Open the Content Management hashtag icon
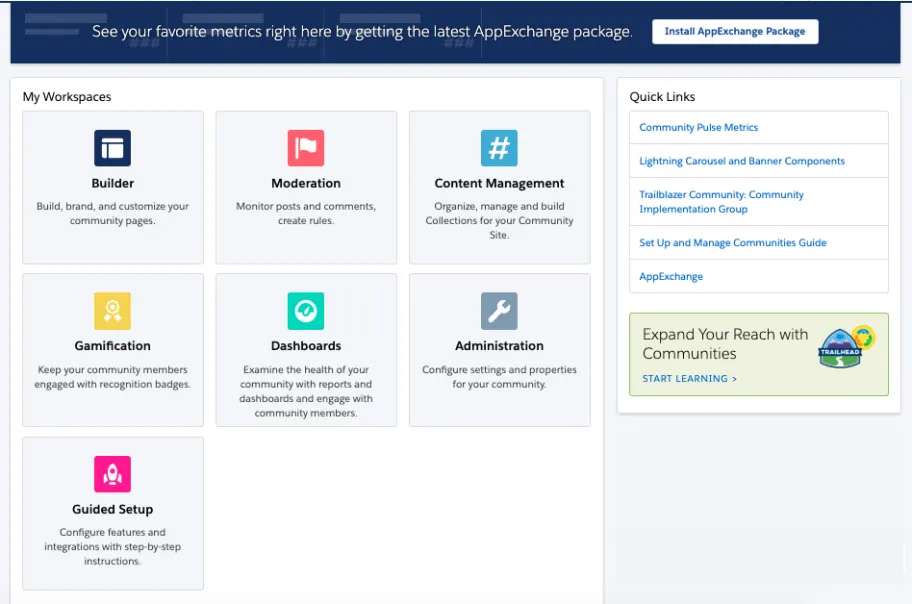The width and height of the screenshot is (912, 604). tap(499, 147)
